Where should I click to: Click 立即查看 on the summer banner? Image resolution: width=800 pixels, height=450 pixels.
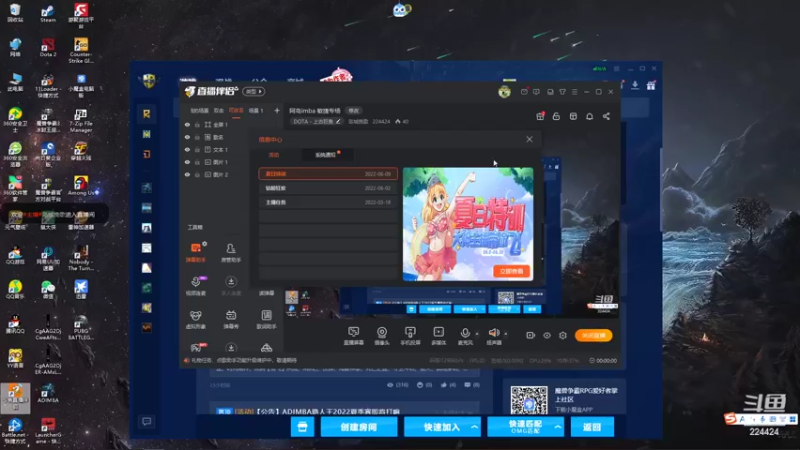click(511, 271)
